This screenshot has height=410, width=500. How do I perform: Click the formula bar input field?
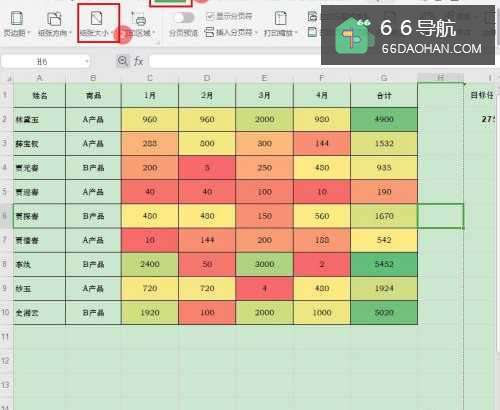pos(235,61)
